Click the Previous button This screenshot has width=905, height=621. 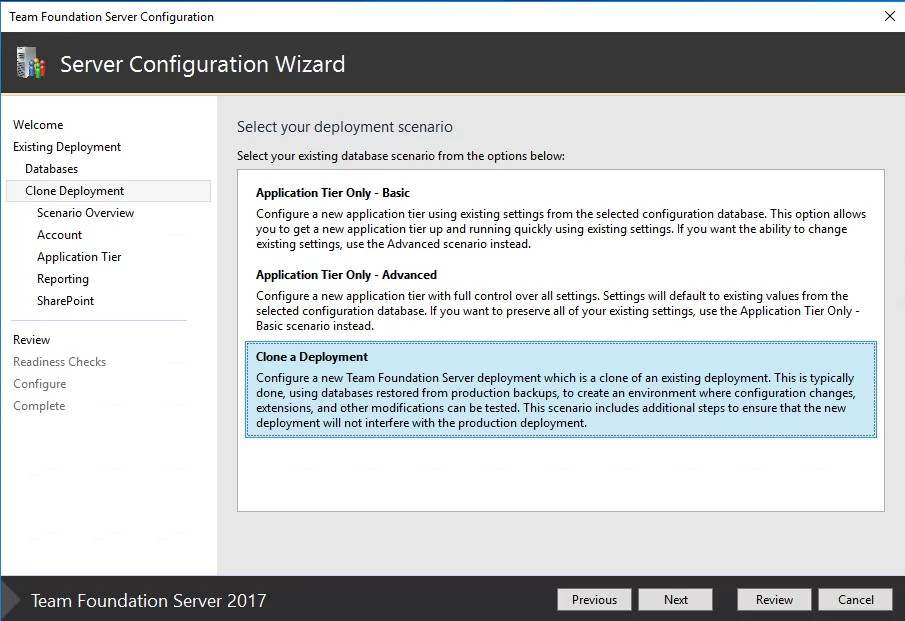point(594,600)
